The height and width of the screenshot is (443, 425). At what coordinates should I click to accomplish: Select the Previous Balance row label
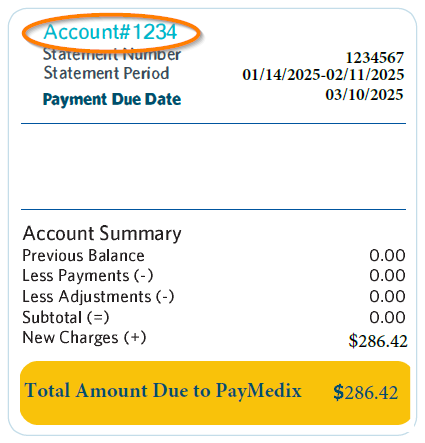[83, 256]
